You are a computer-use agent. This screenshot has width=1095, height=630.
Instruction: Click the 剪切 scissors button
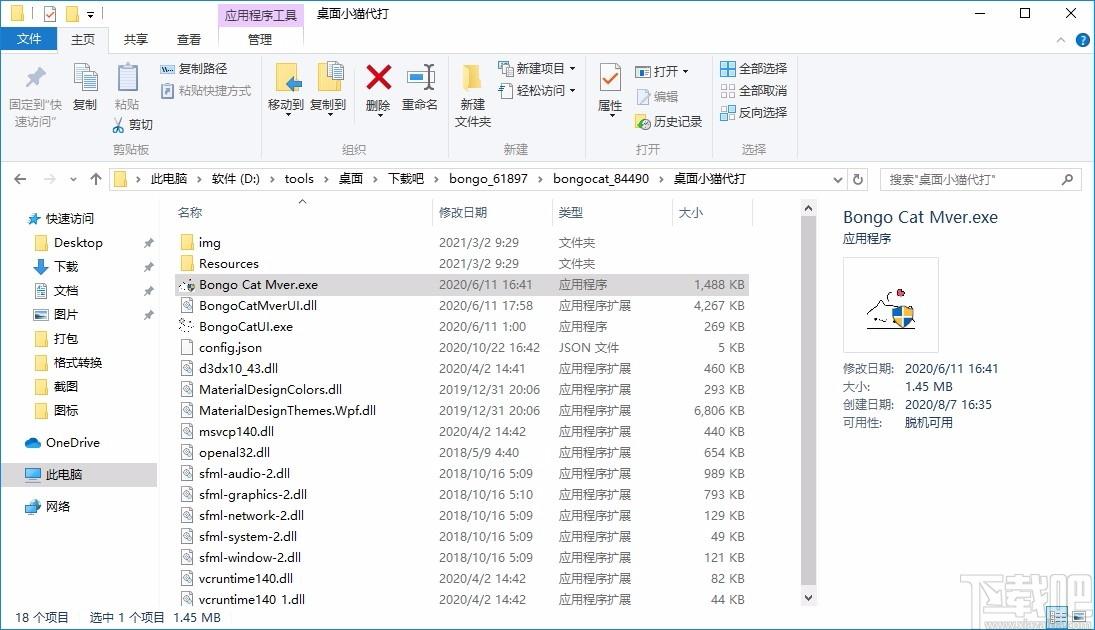(133, 124)
